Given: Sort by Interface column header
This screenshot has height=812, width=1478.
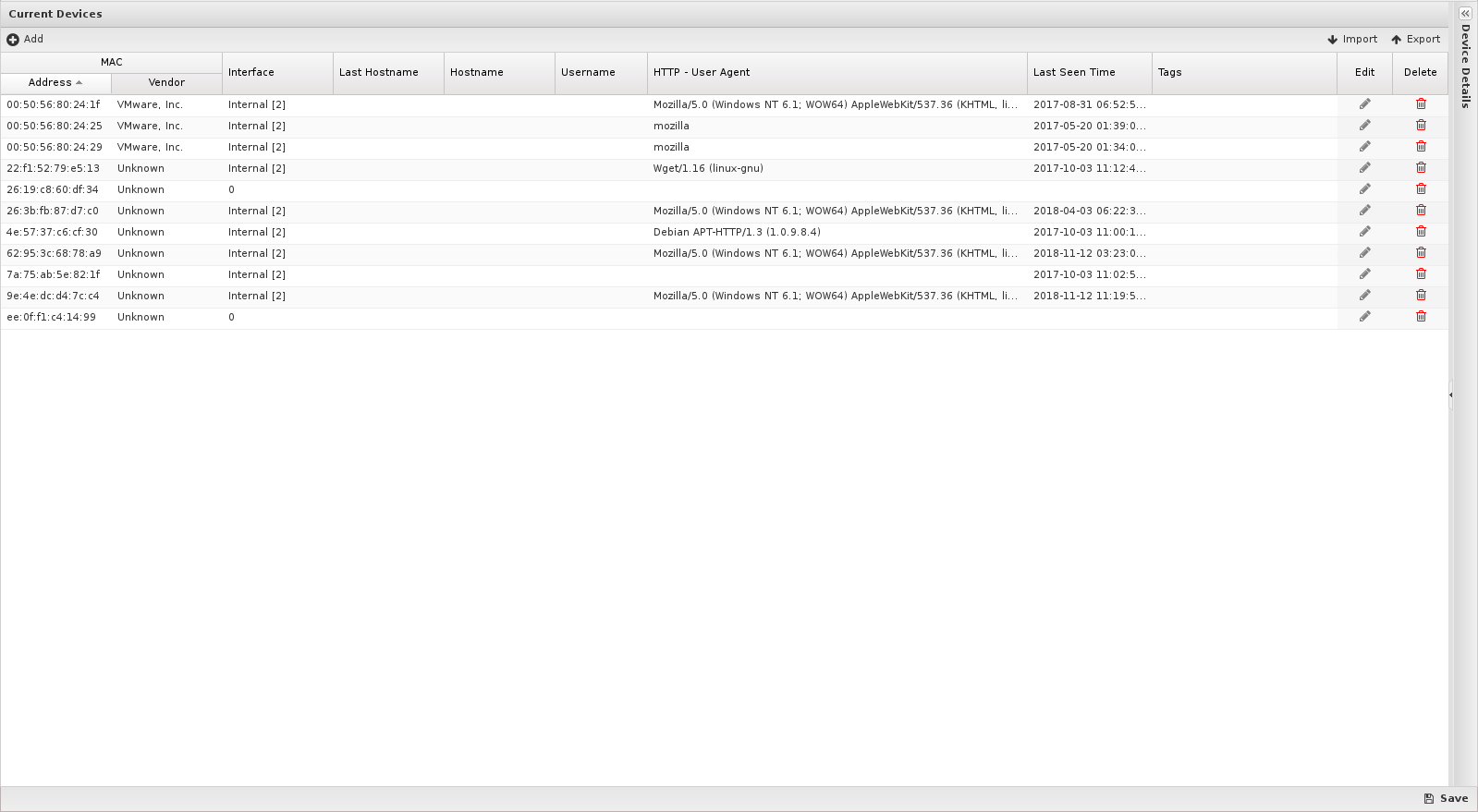Looking at the screenshot, I should click(x=277, y=73).
